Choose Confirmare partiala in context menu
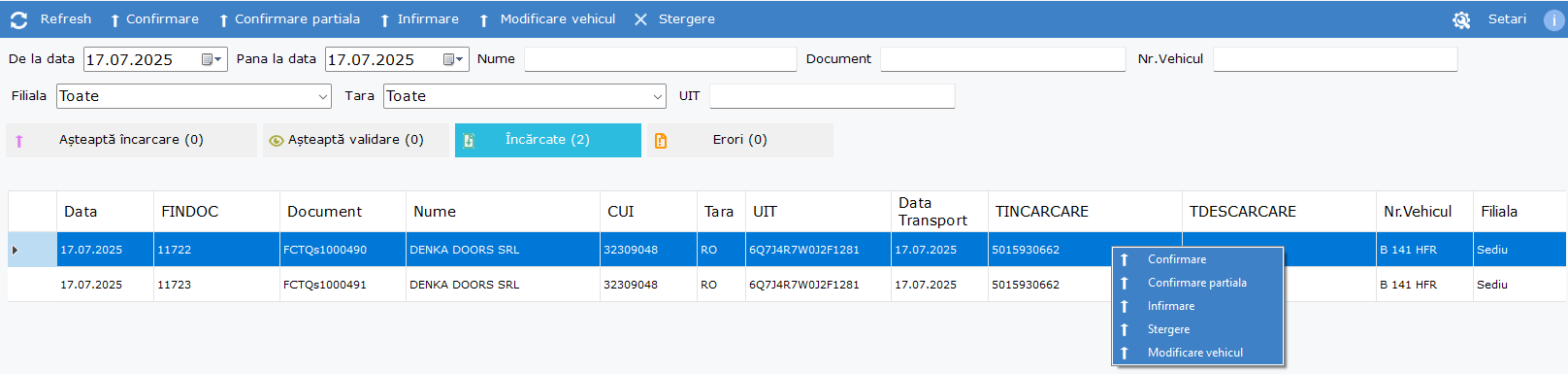The height and width of the screenshot is (374, 1568). (1197, 283)
